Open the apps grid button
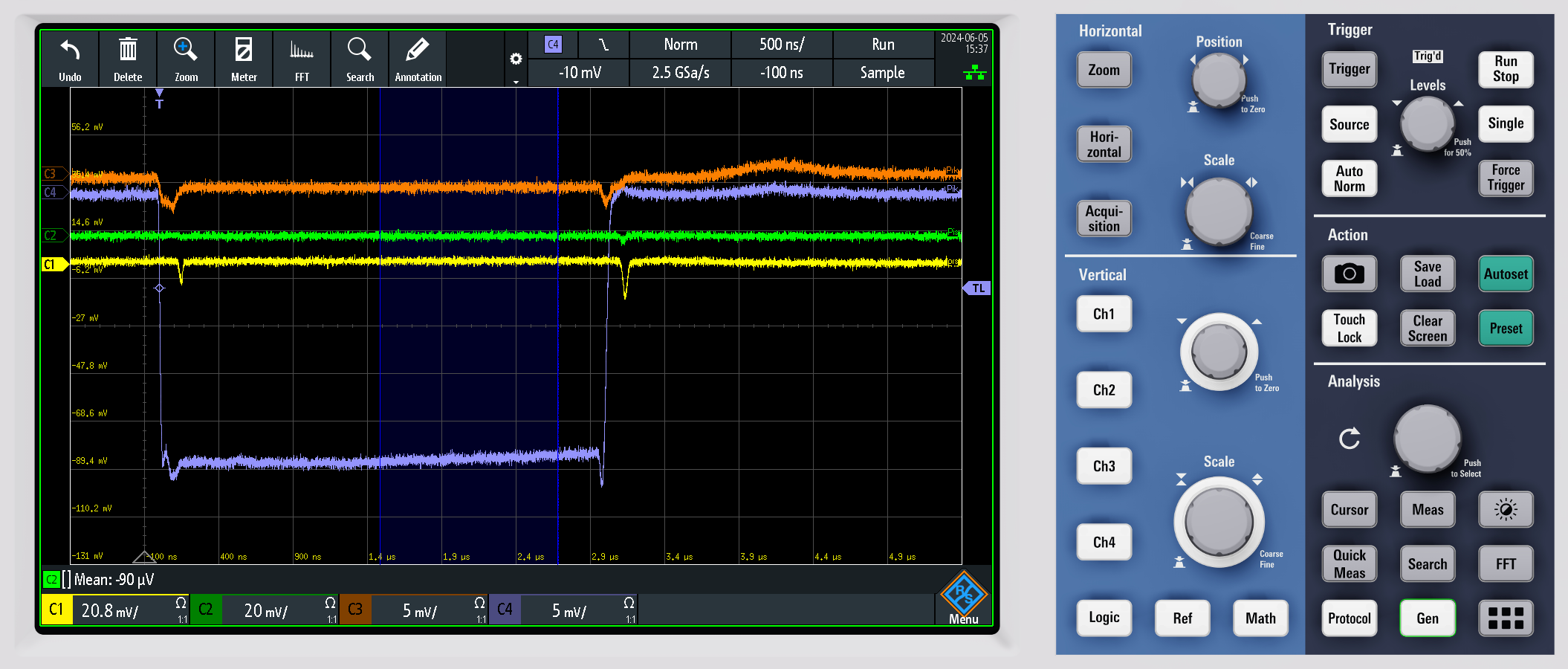The image size is (1568, 669). click(x=1506, y=618)
